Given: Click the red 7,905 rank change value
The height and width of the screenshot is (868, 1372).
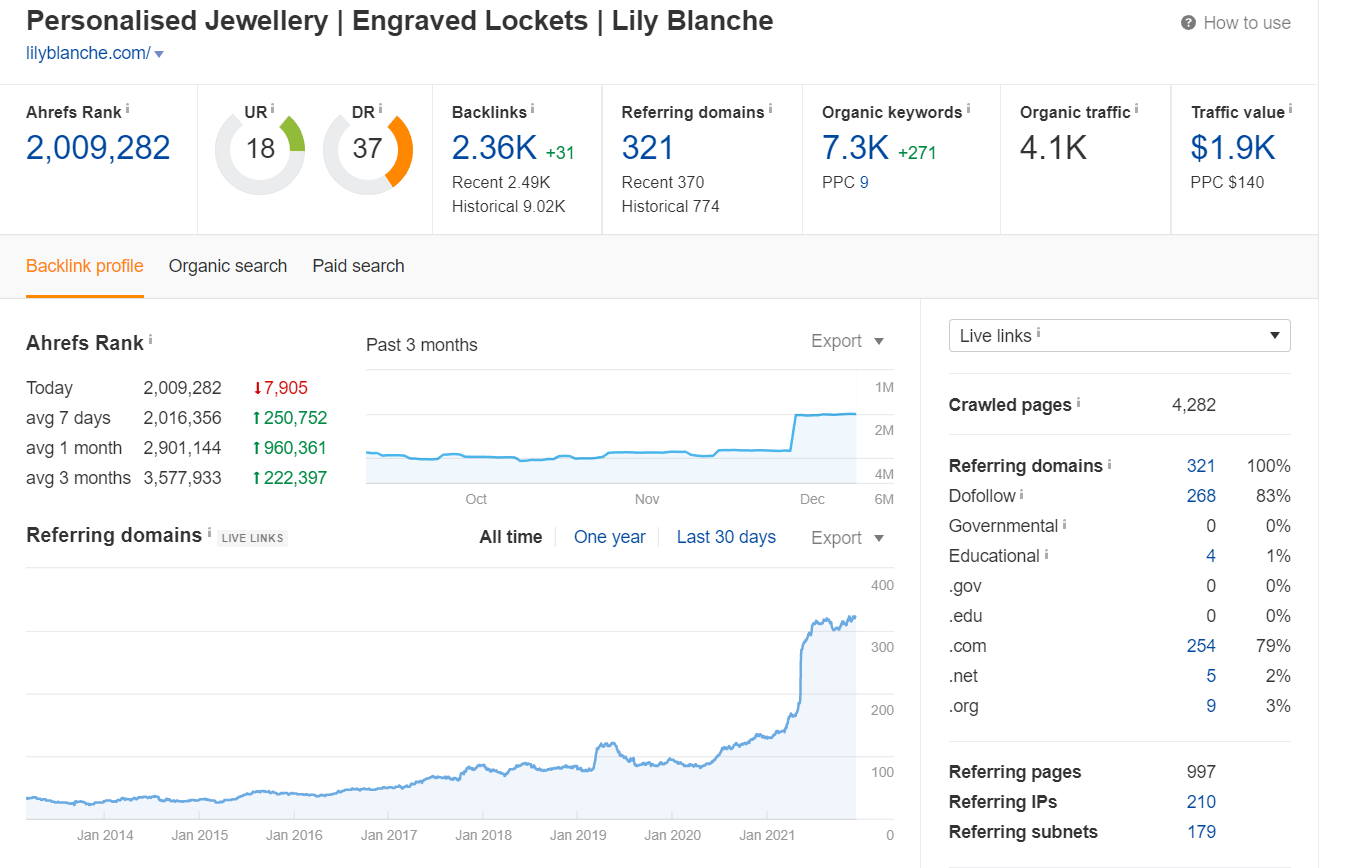Looking at the screenshot, I should coord(280,388).
